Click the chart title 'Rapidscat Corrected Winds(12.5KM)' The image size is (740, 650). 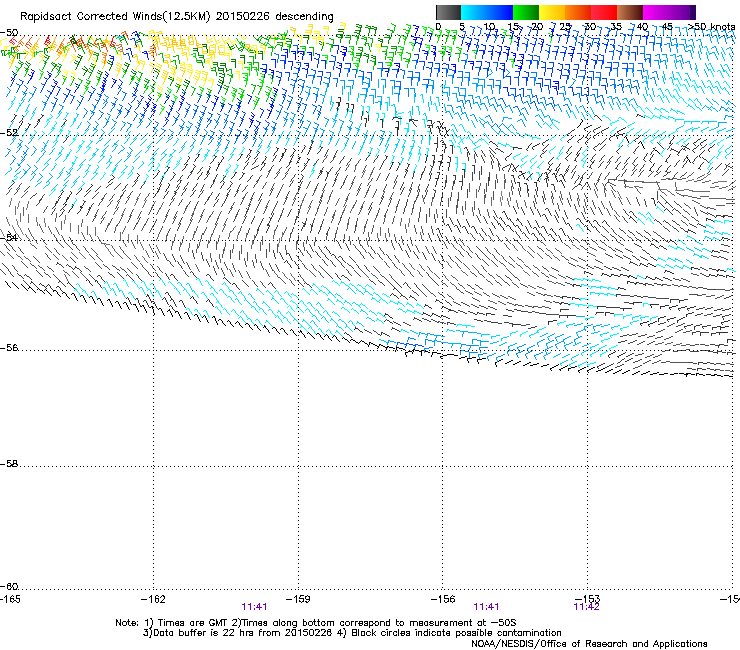tap(115, 16)
